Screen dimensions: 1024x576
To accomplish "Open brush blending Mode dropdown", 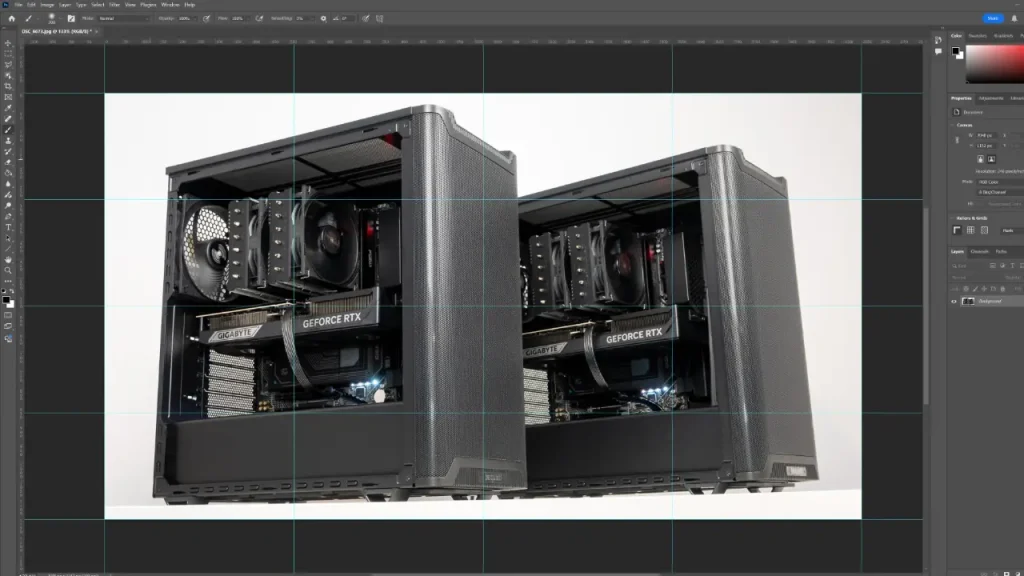I will click(x=123, y=18).
